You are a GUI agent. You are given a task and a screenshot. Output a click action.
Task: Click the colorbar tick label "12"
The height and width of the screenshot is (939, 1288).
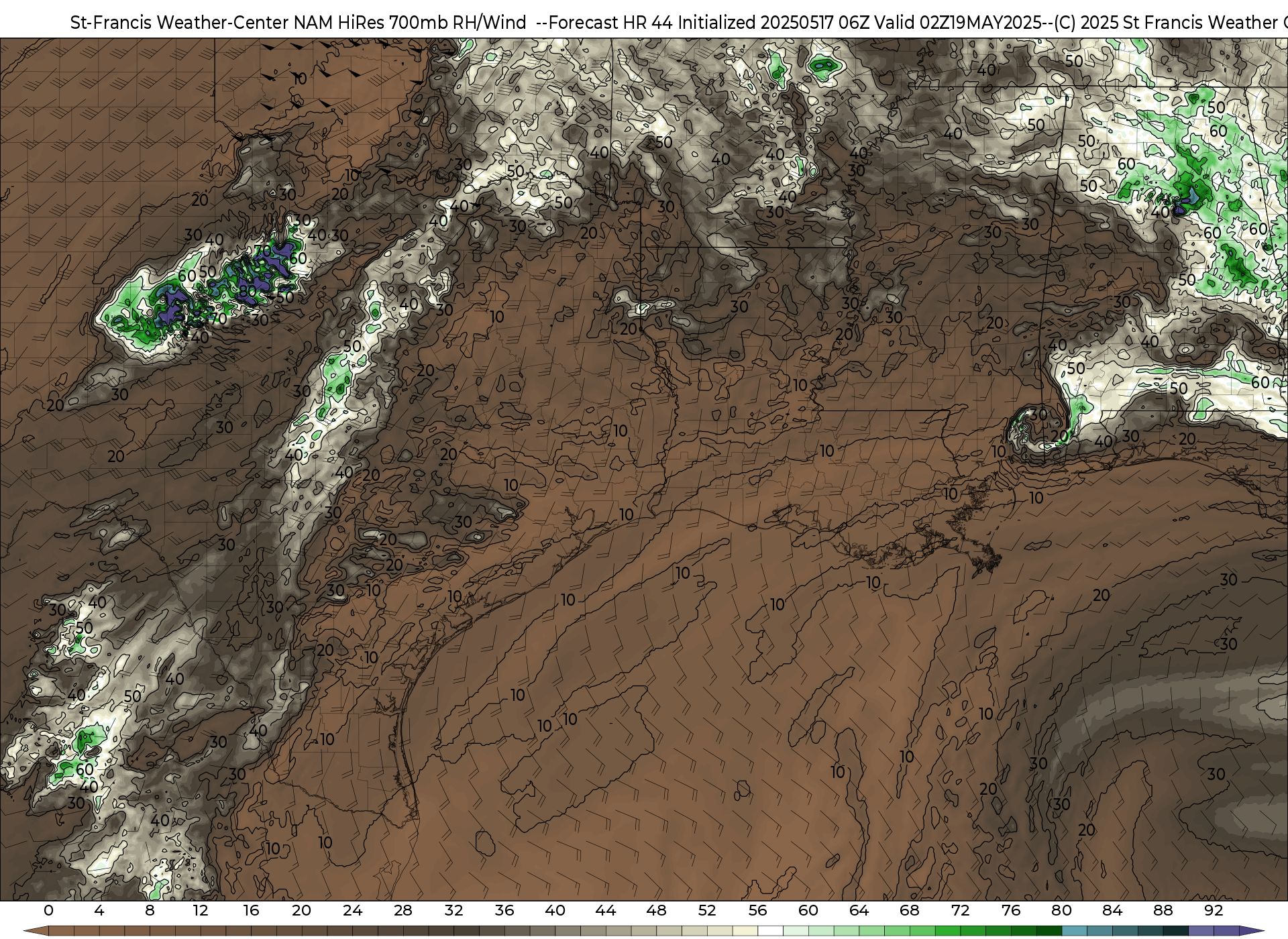(201, 910)
